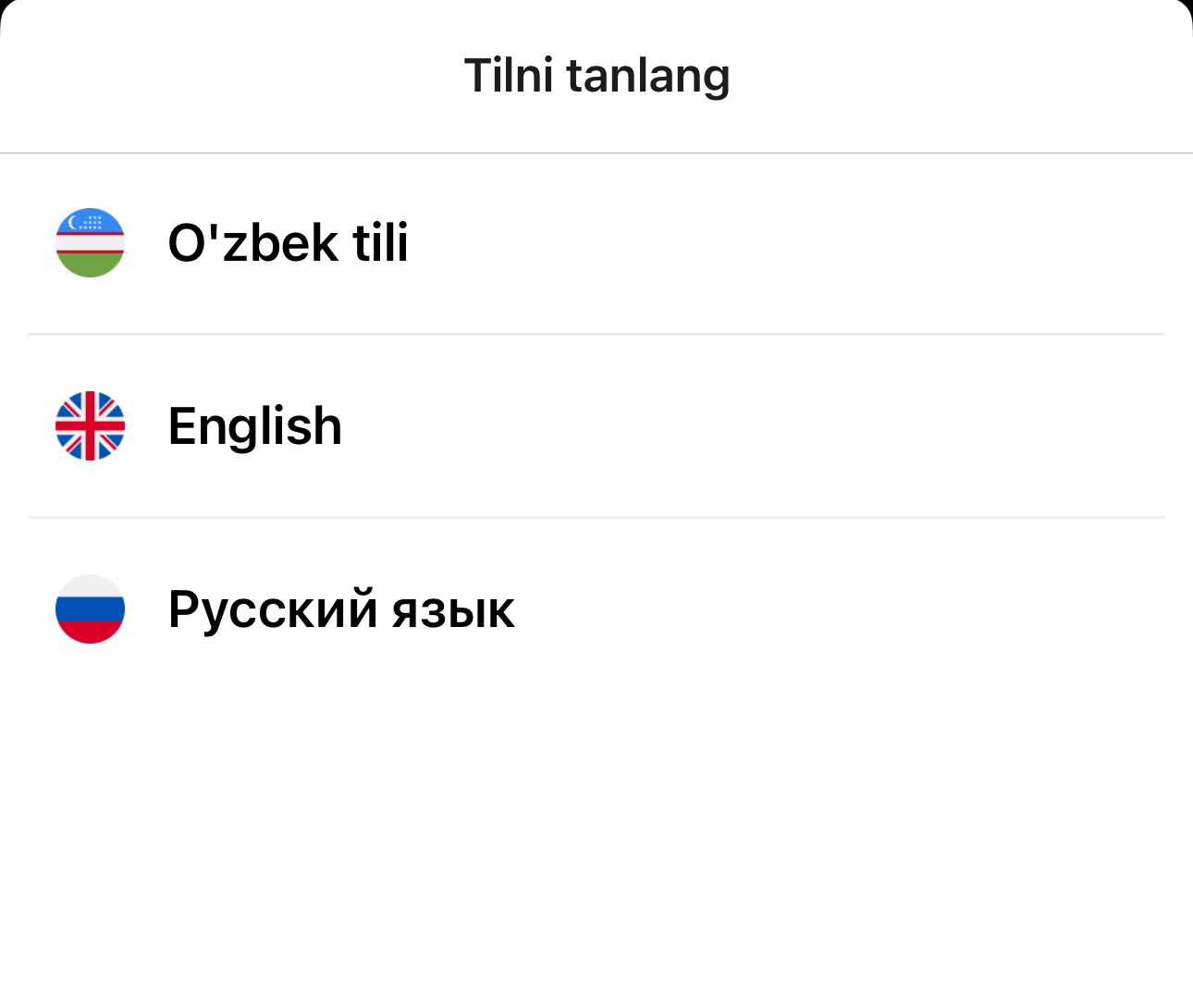Pick the middle language row, English

point(596,426)
